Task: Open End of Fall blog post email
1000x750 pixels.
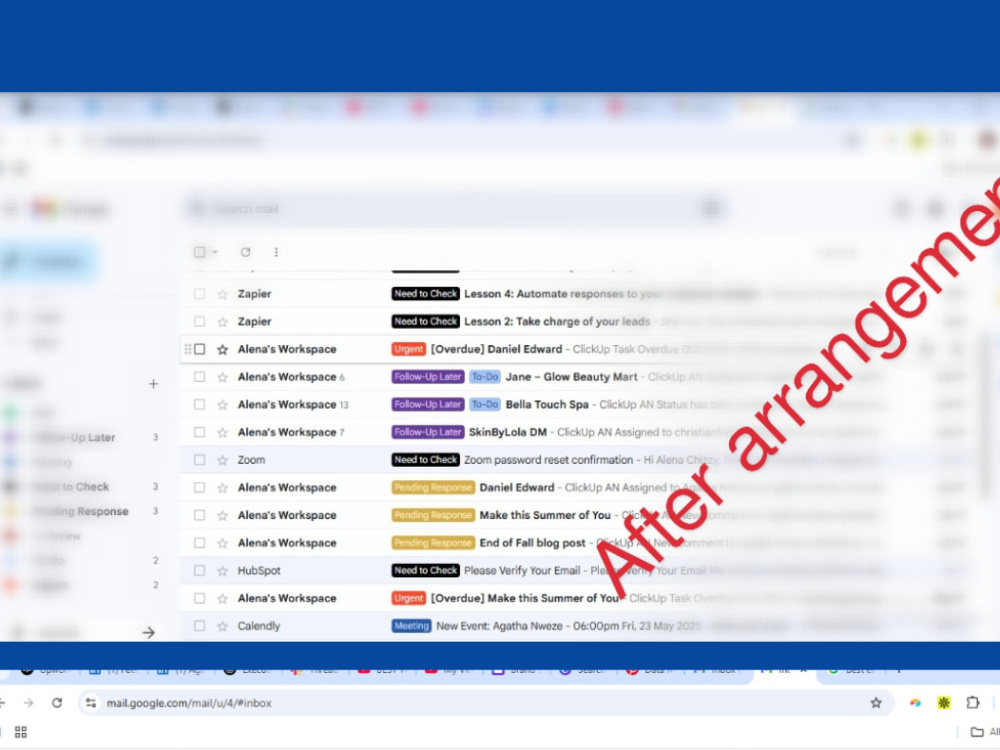Action: [533, 543]
